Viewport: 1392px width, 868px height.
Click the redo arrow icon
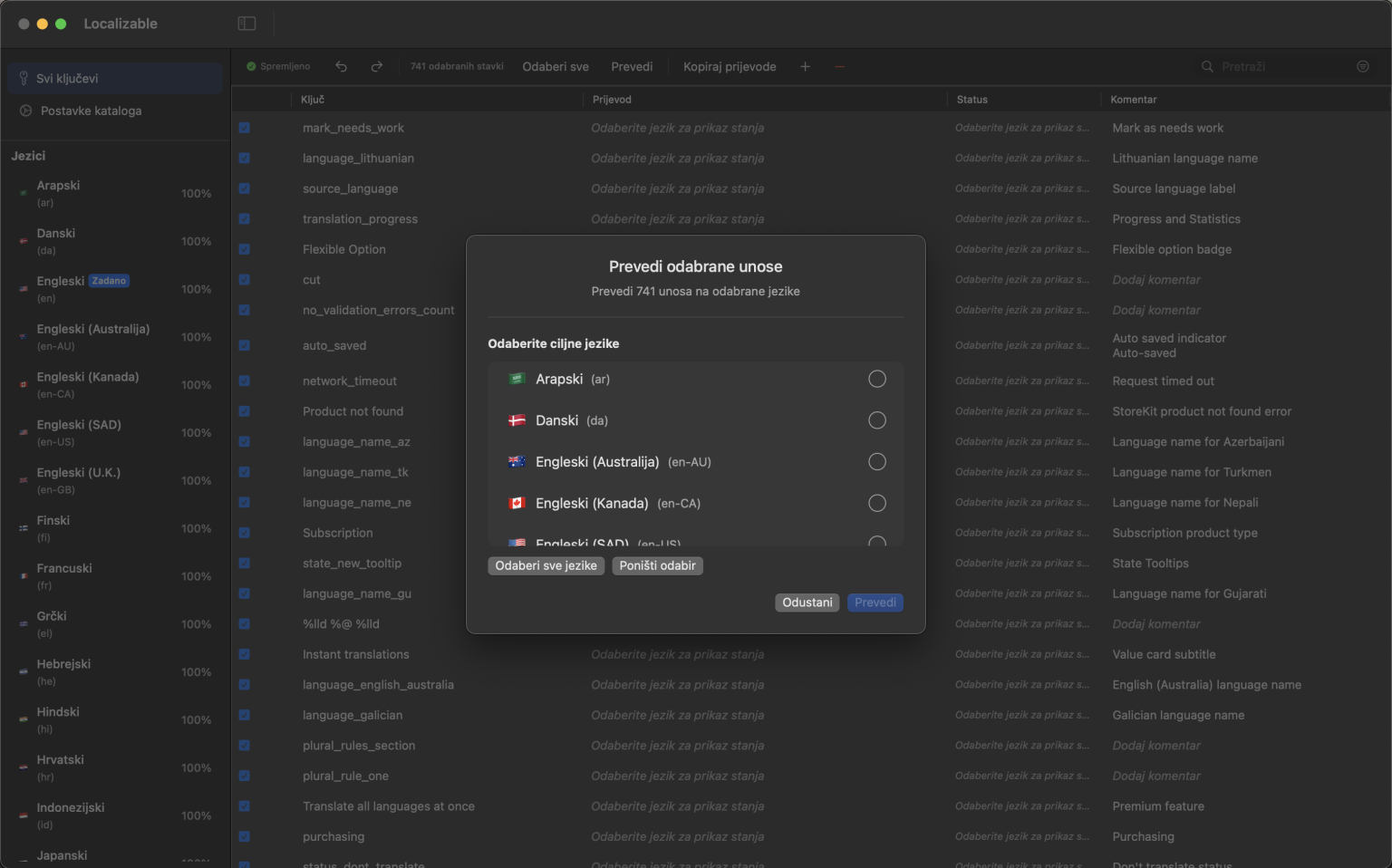(x=377, y=66)
